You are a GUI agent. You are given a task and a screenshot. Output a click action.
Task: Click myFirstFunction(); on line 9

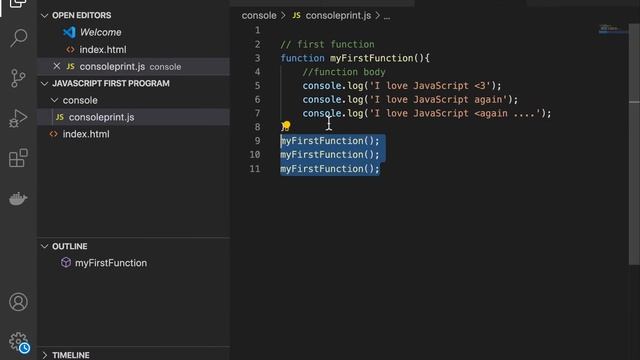pos(330,141)
